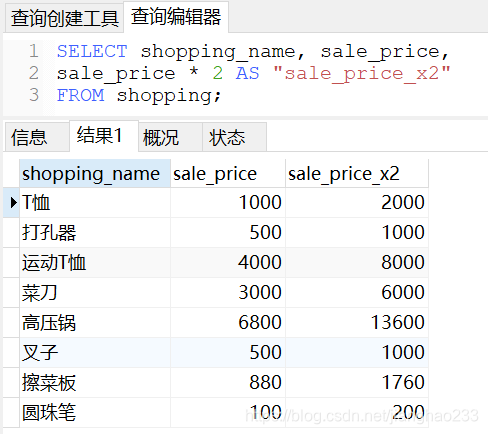
Task: Click the sale_price 3000 cell
Action: (x=228, y=292)
